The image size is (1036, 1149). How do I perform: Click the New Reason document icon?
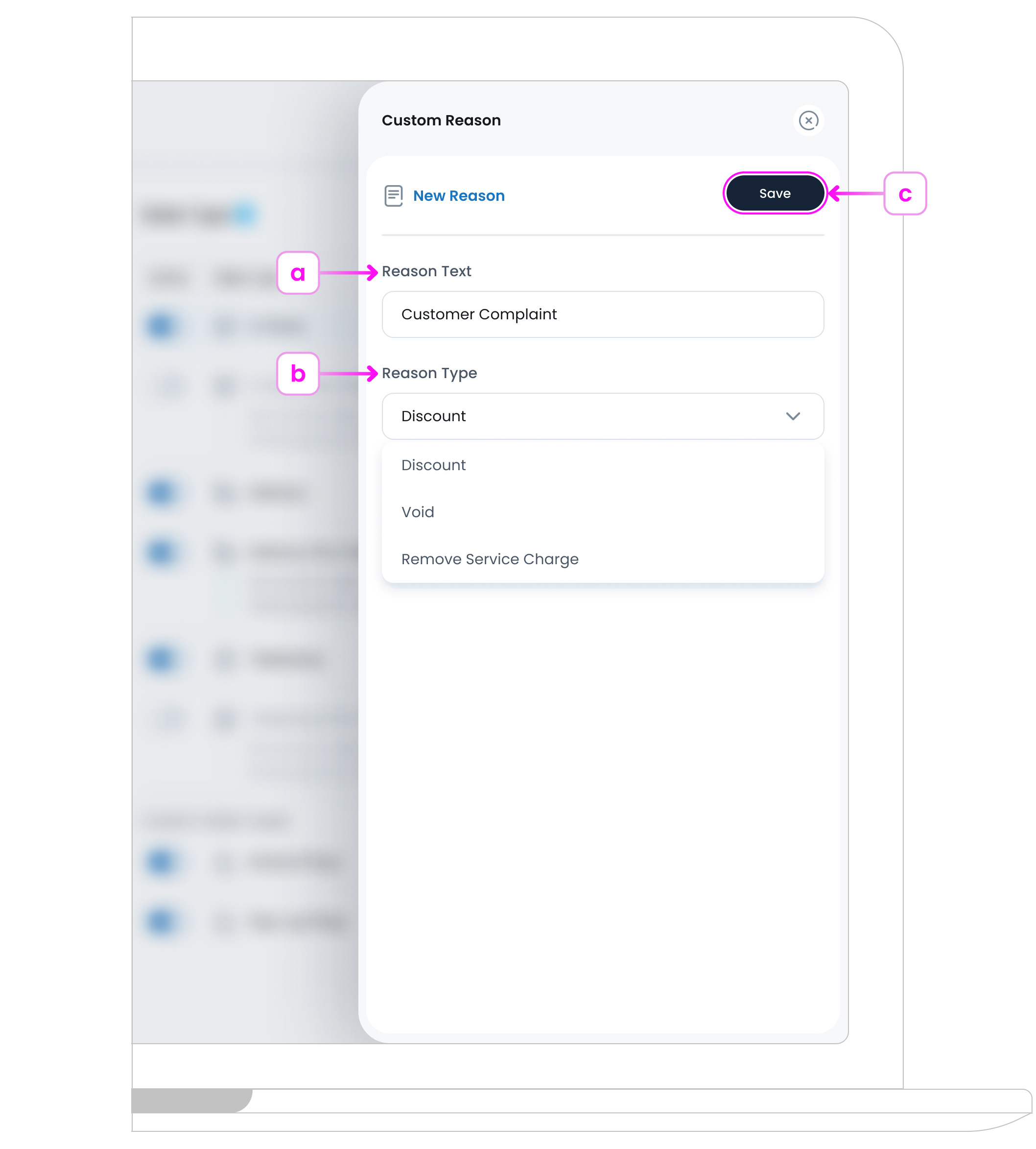click(393, 195)
